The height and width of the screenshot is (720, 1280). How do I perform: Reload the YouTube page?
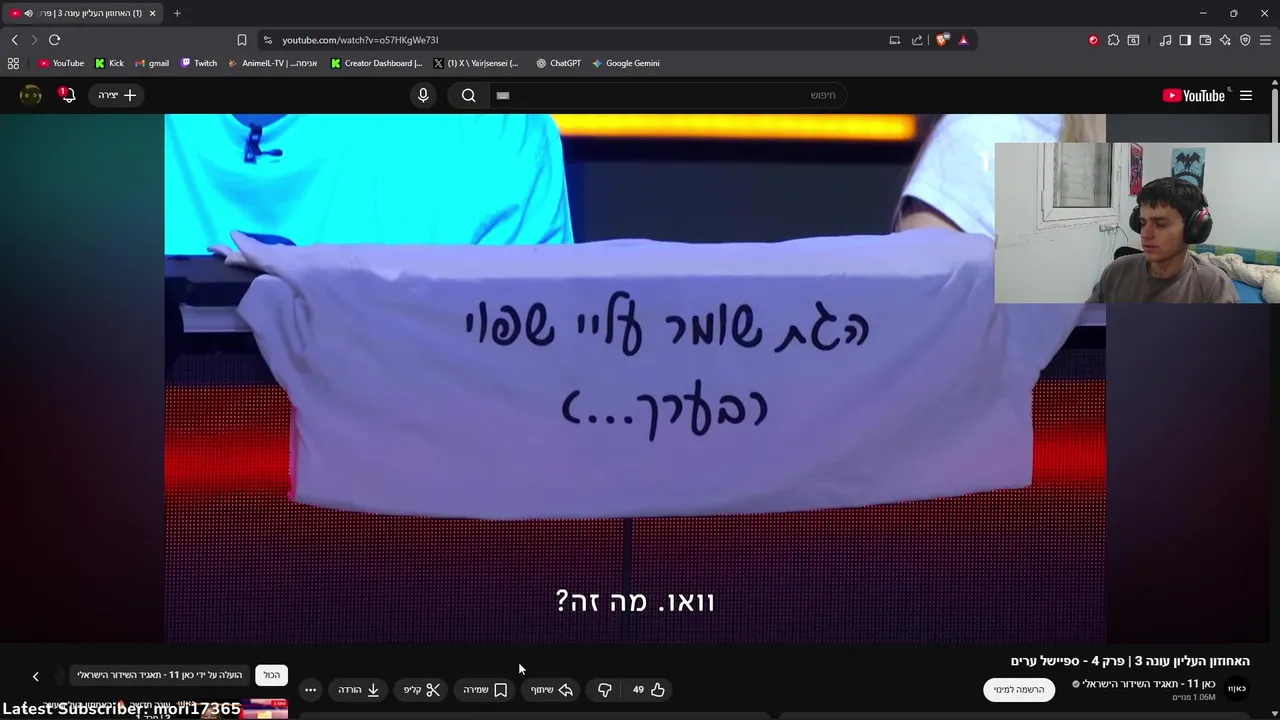point(54,40)
